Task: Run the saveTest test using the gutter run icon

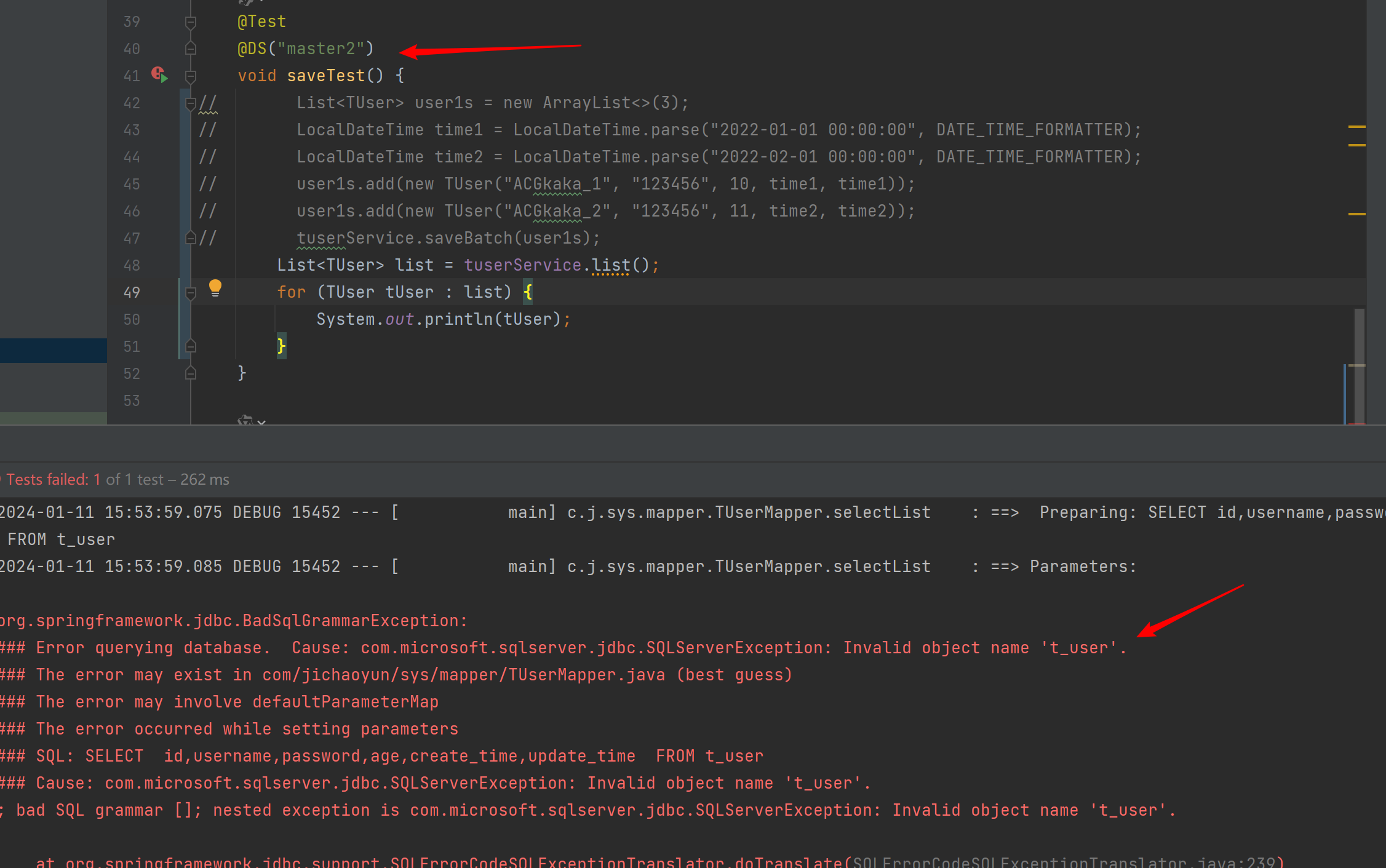Action: (160, 75)
